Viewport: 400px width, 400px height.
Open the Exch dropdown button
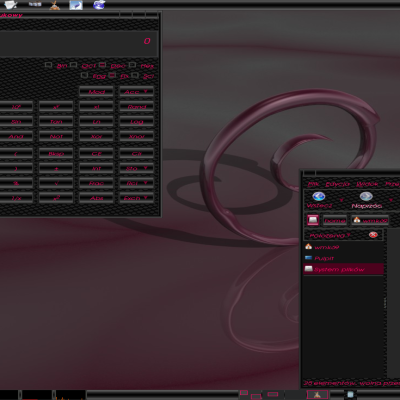coord(136,198)
